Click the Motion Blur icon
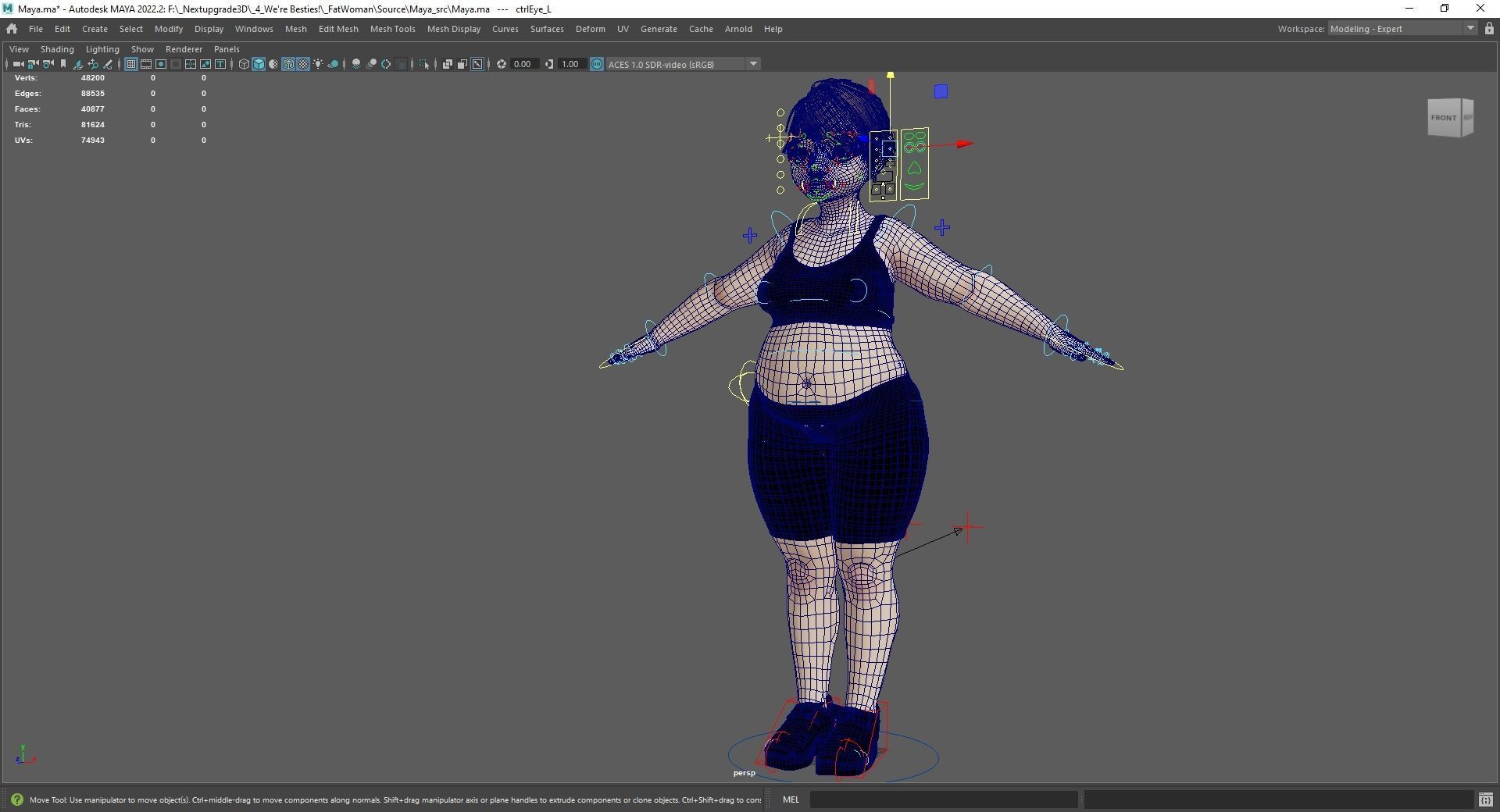Image resolution: width=1500 pixels, height=812 pixels. point(372,64)
